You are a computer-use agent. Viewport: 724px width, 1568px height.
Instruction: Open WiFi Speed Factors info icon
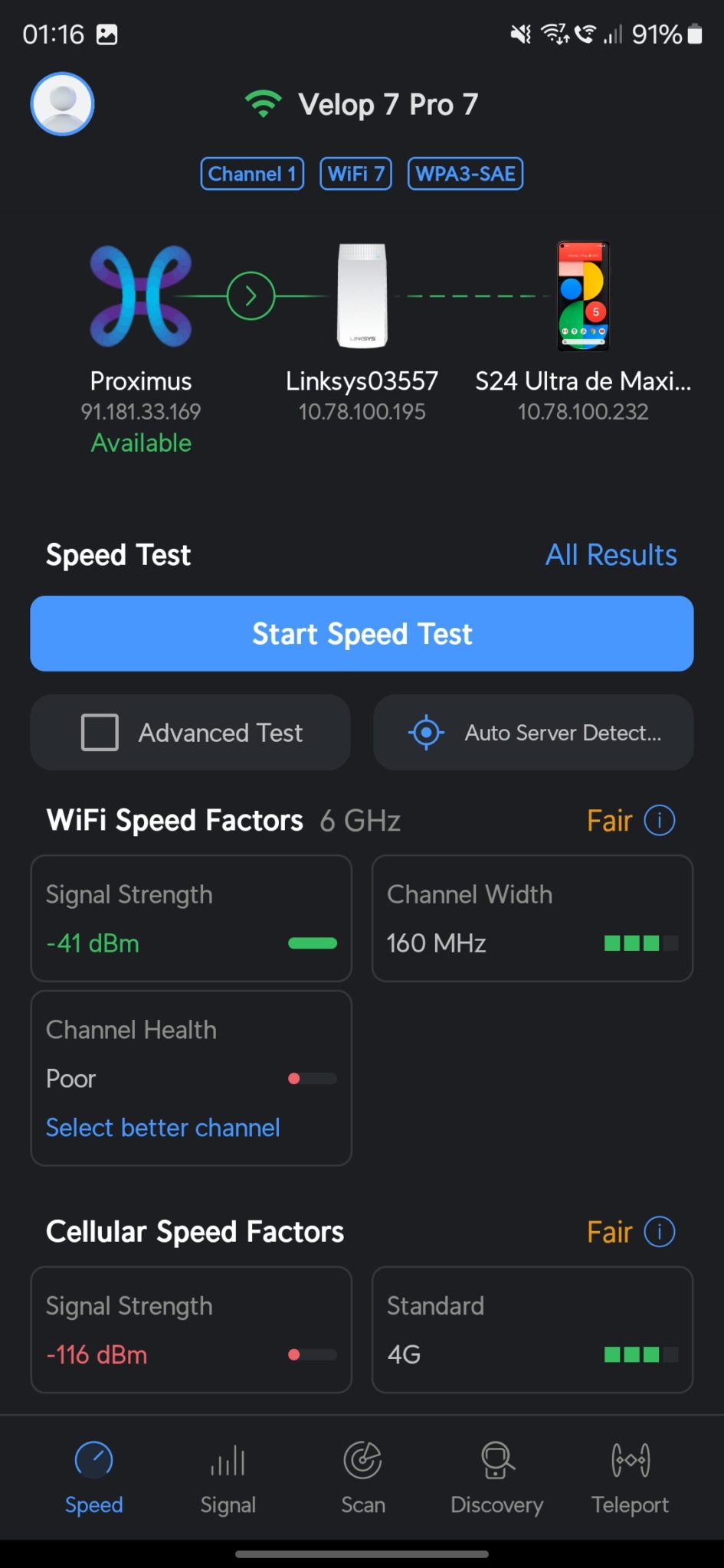pos(659,821)
